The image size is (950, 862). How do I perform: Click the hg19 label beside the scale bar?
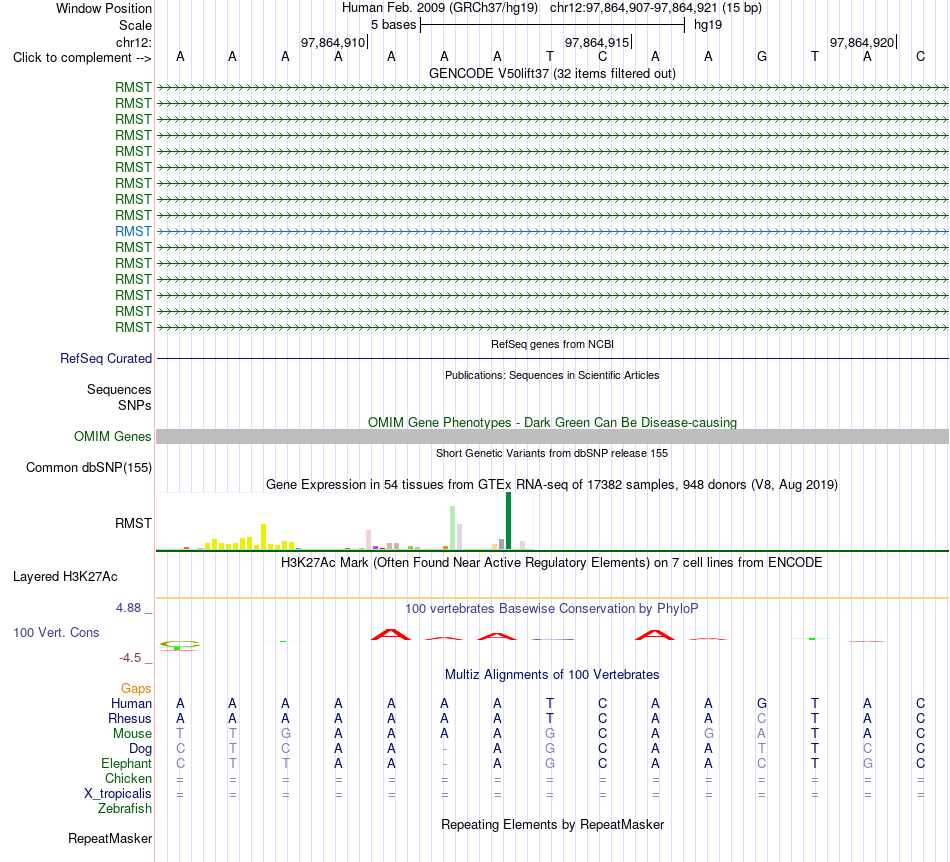[x=708, y=25]
